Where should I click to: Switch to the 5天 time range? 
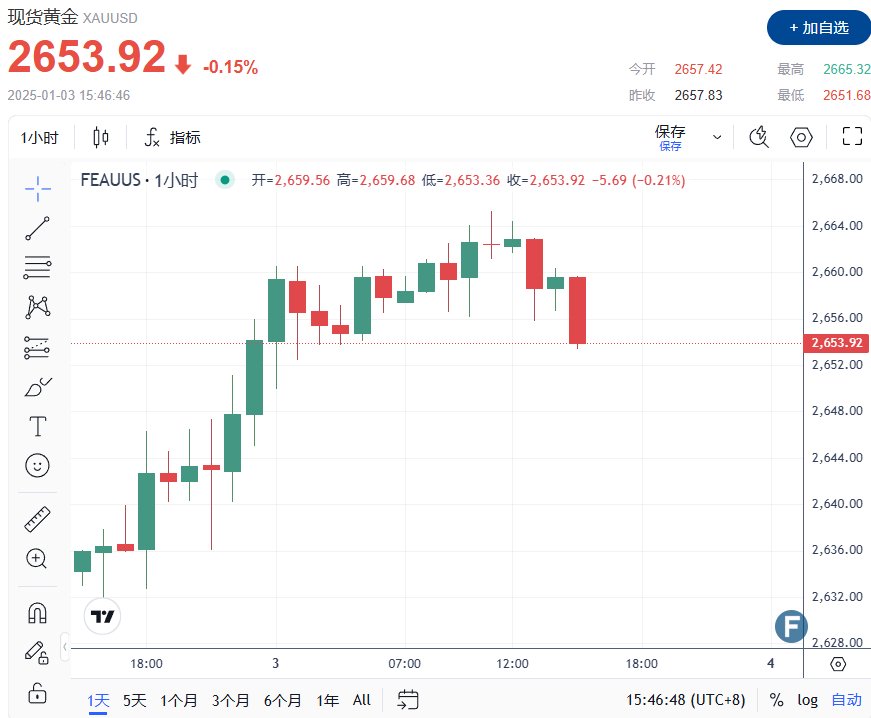point(135,700)
